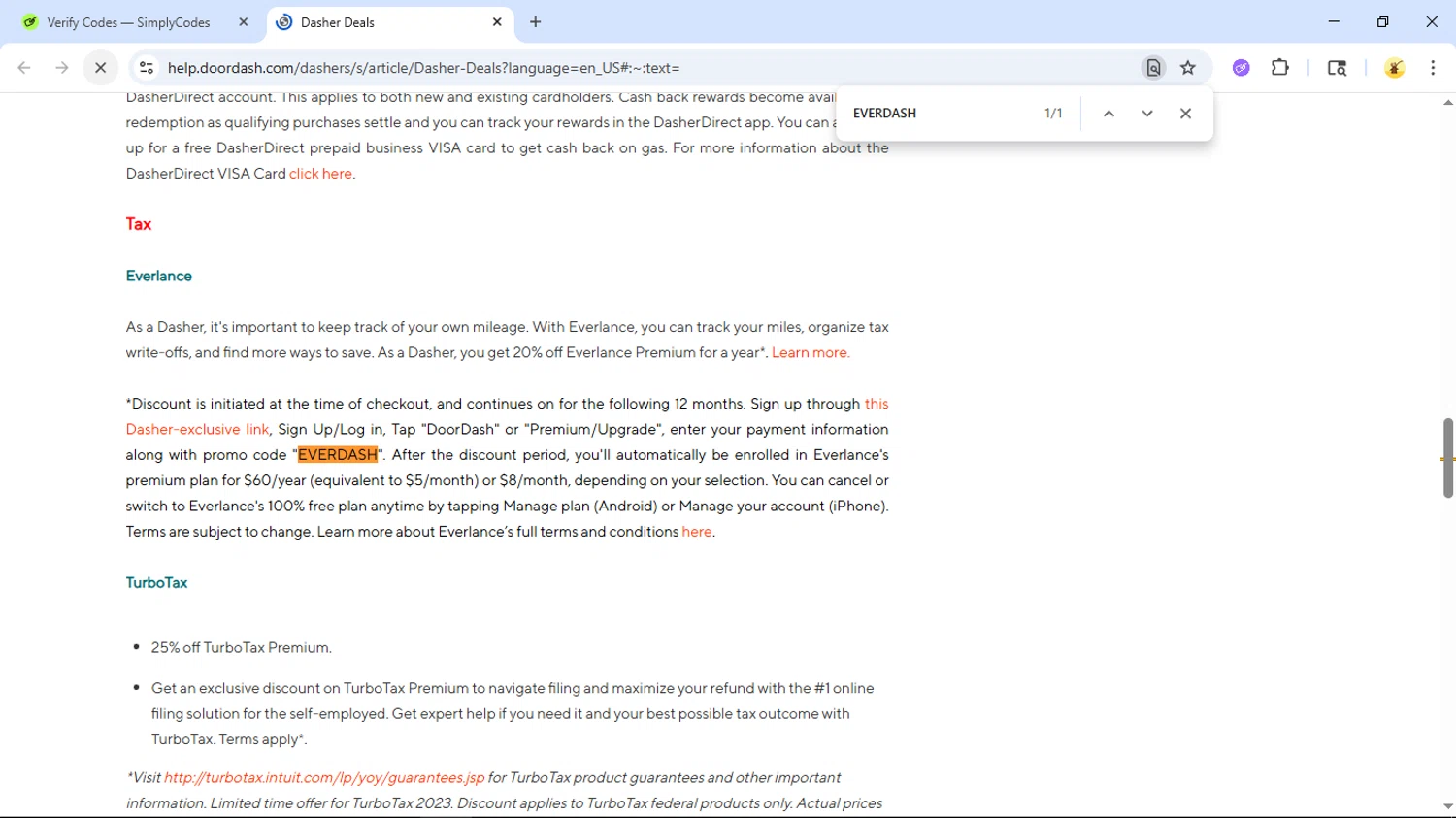This screenshot has width=1456, height=818.
Task: View site information icon in address bar
Action: [147, 68]
